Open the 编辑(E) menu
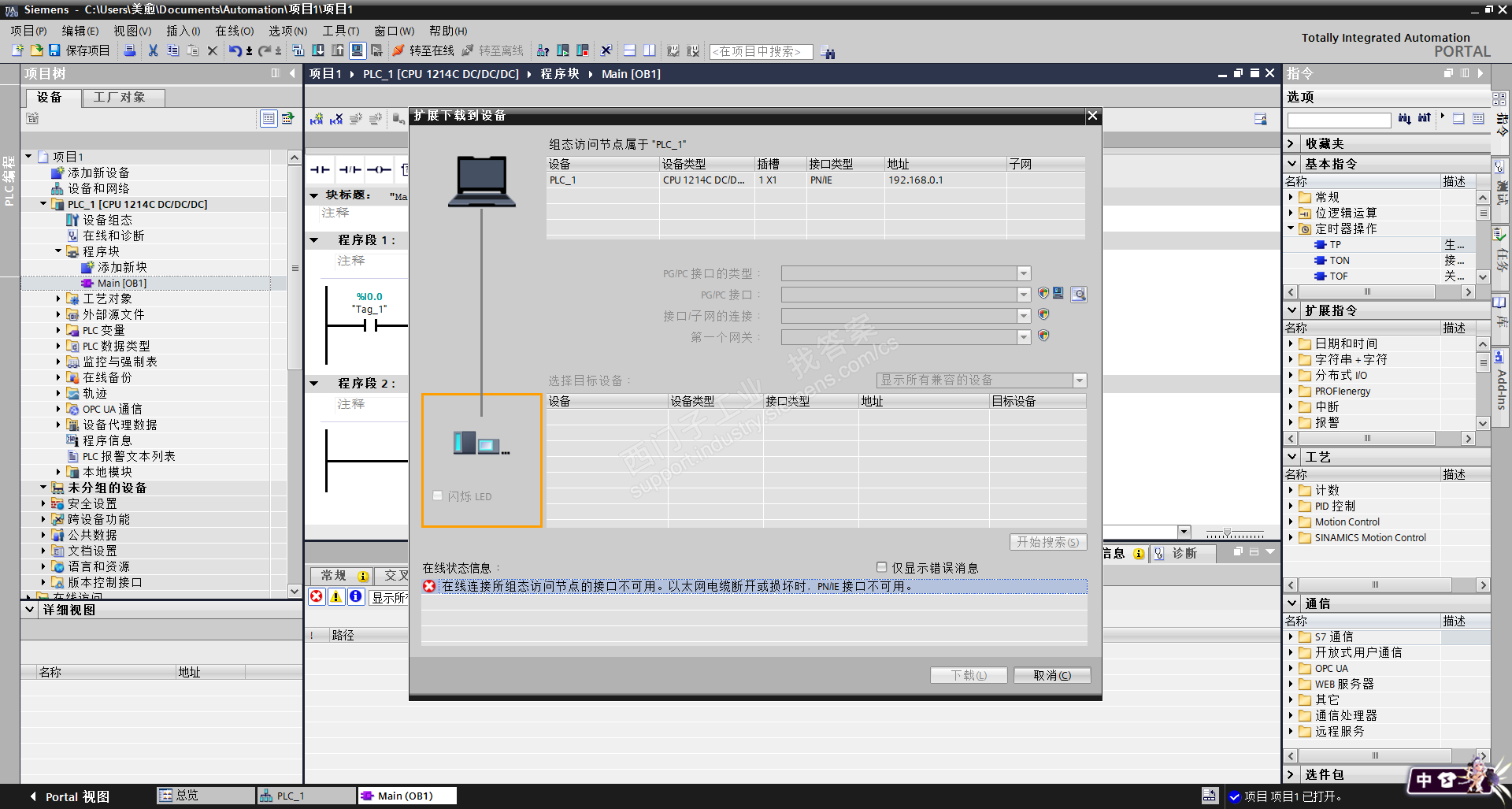Viewport: 1512px width, 809px height. 80,31
